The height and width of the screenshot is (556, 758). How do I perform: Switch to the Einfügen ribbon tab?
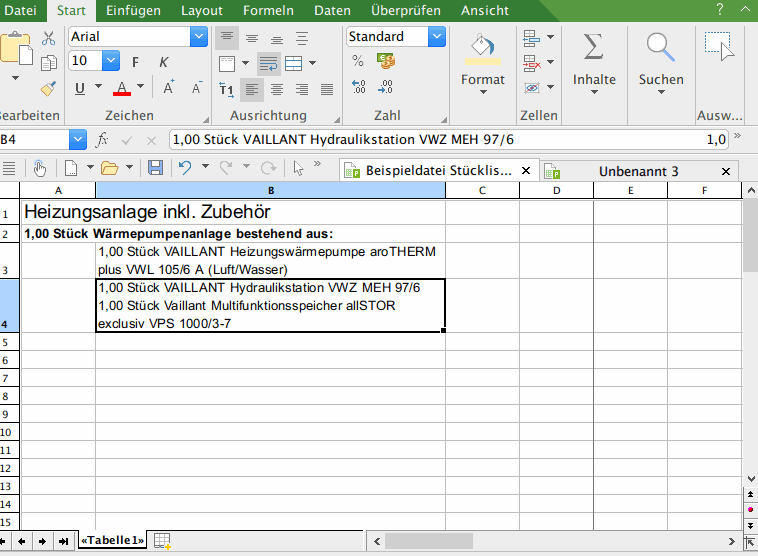(x=133, y=10)
